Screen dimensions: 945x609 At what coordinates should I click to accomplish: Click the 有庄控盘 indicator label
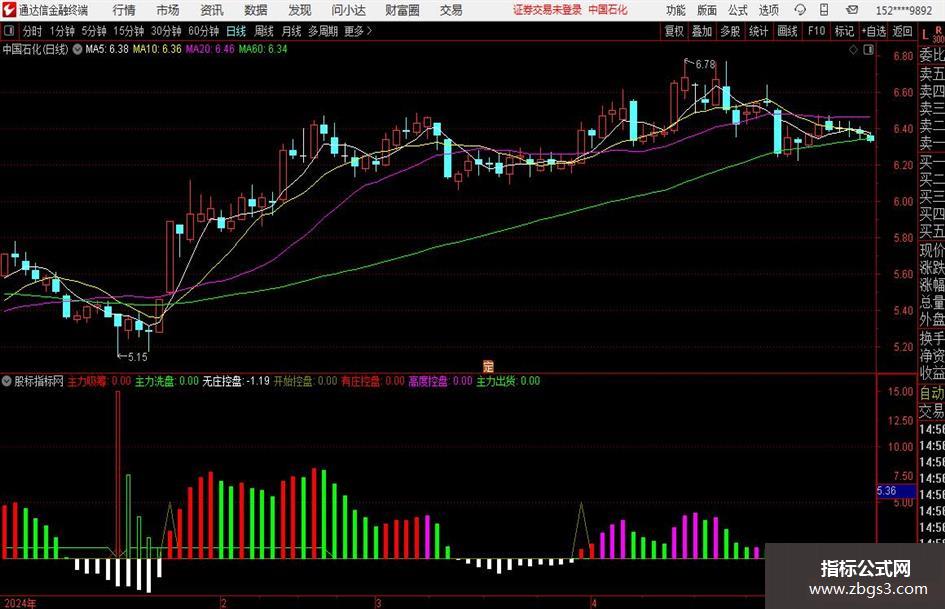pyautogui.click(x=372, y=381)
